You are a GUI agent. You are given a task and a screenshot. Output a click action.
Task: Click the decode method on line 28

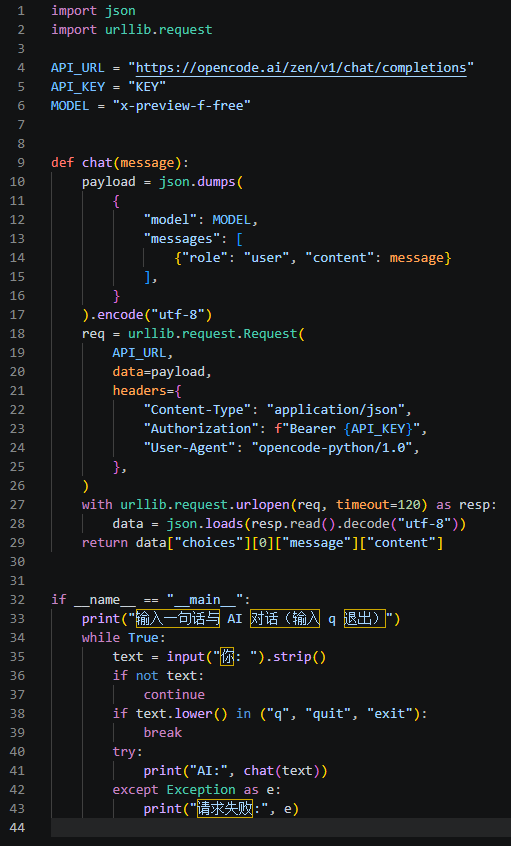(366, 523)
